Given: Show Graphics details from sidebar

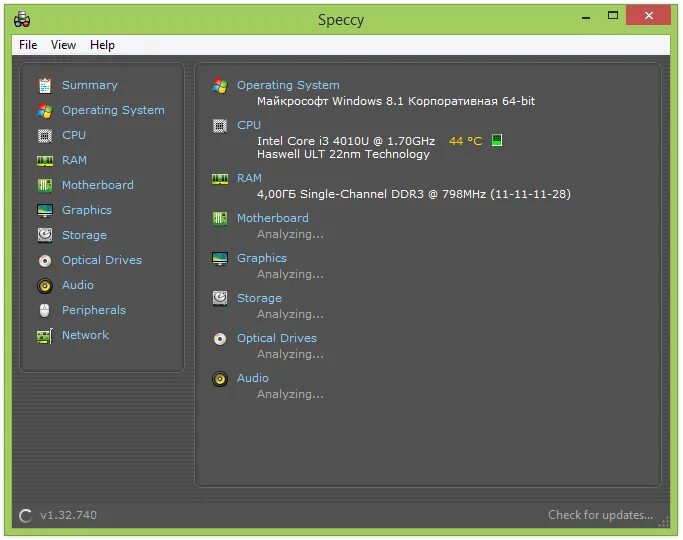Looking at the screenshot, I should [x=87, y=210].
